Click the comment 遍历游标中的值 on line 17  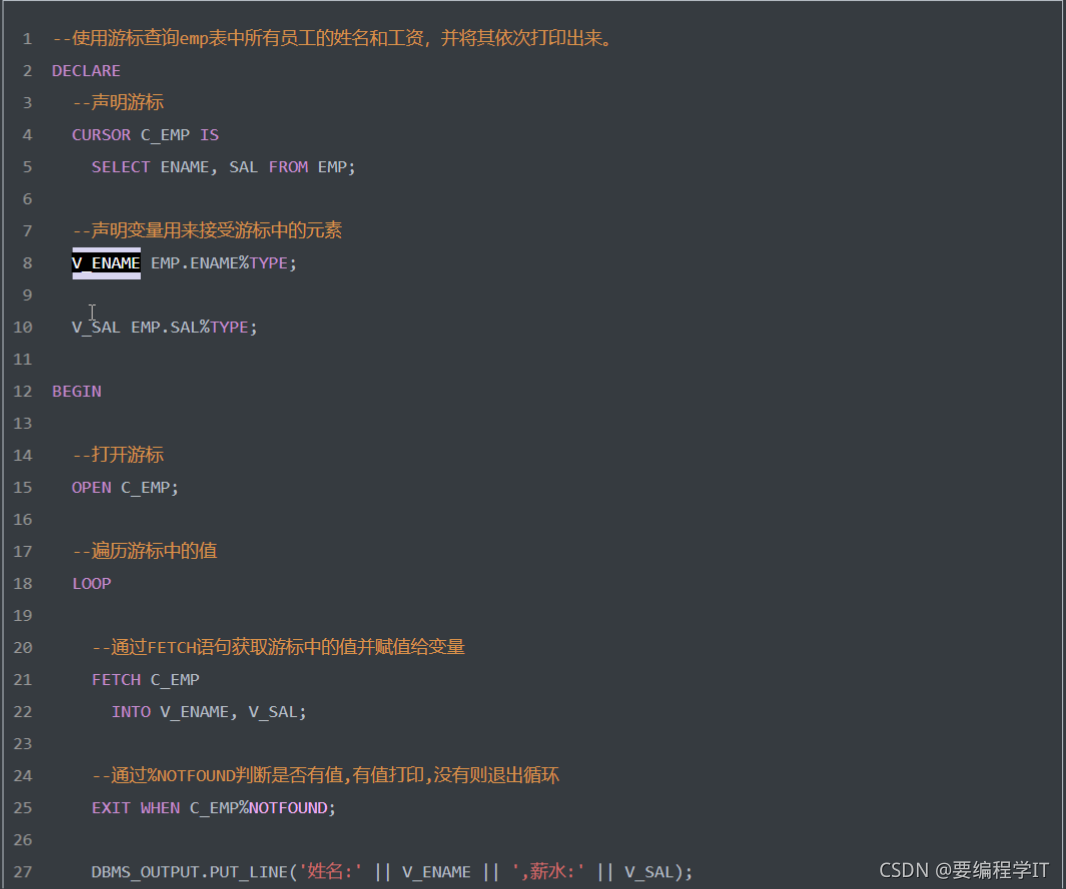click(145, 551)
